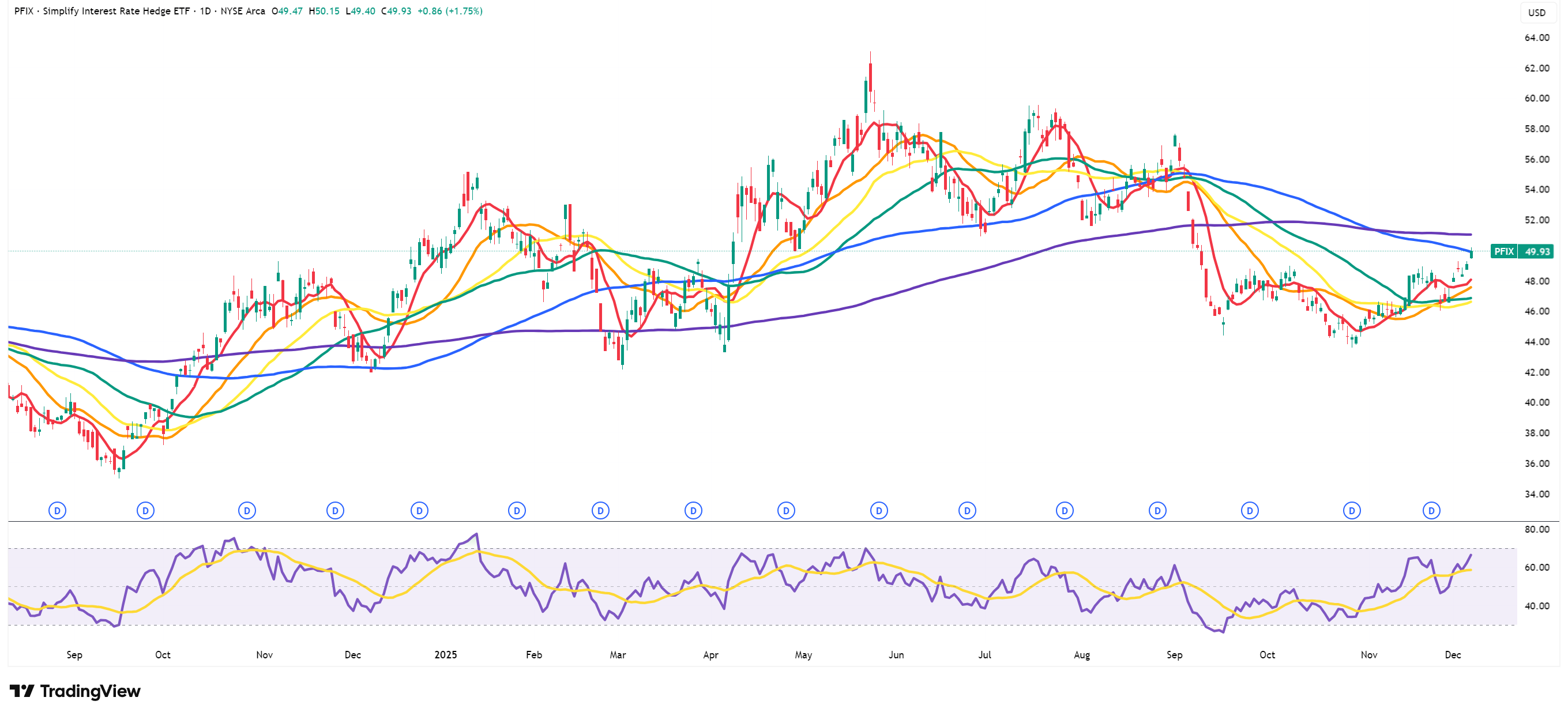
Task: Click the open value O49.47
Action: 287,11
